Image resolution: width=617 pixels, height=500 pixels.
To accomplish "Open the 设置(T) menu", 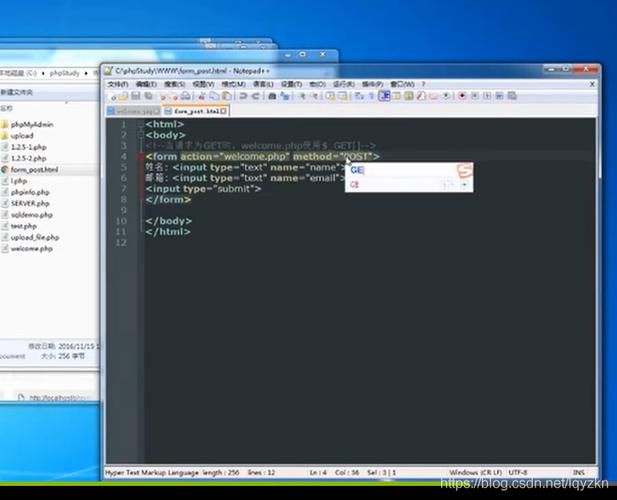I will tap(291, 84).
